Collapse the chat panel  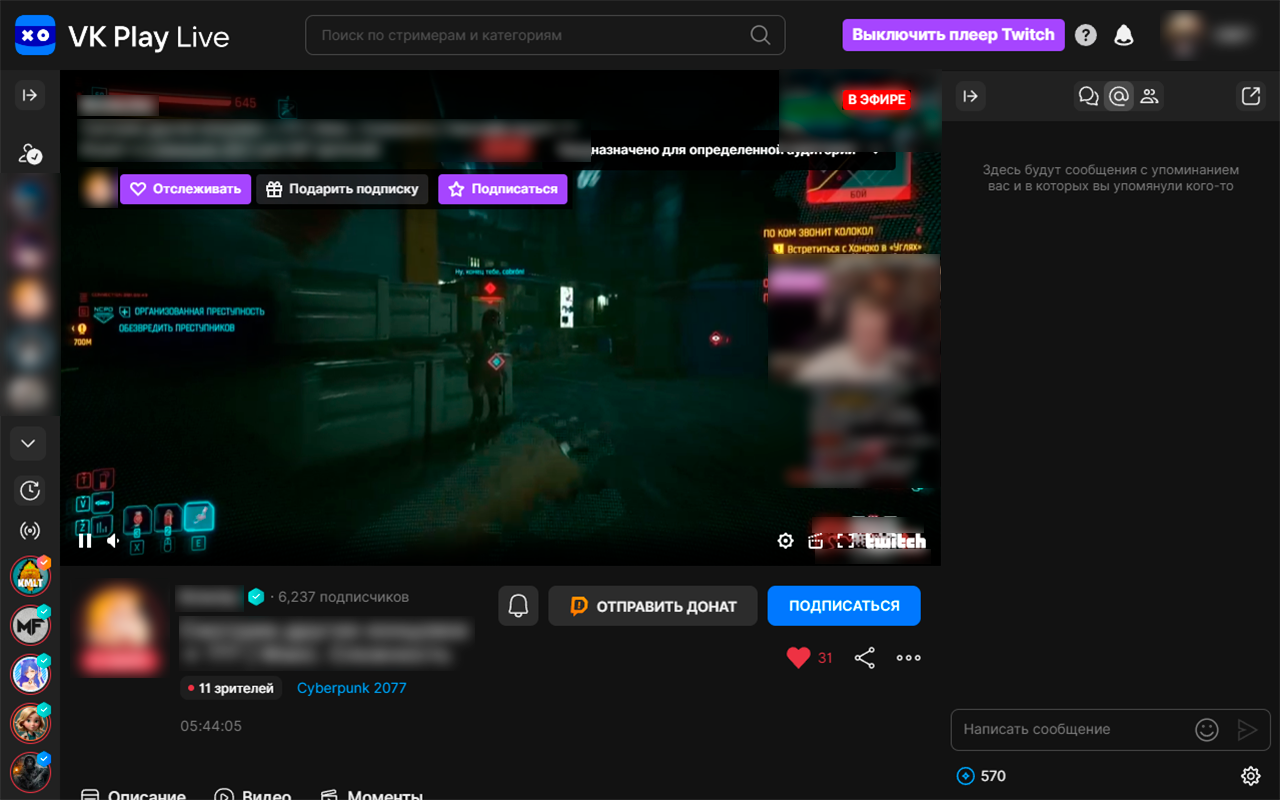tap(969, 96)
